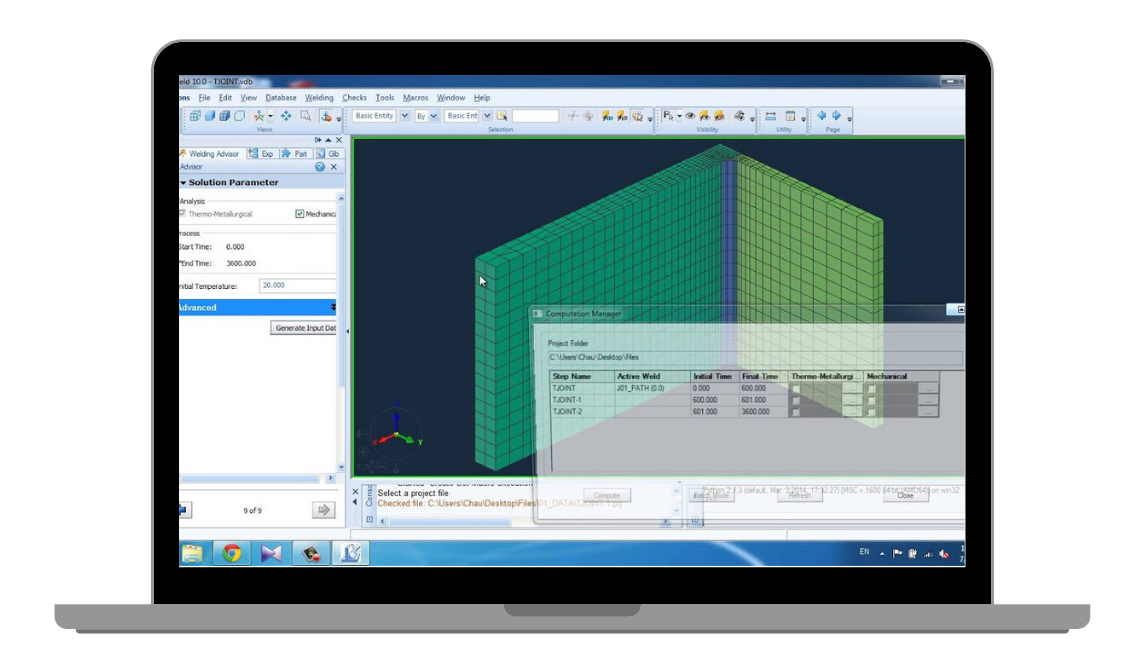
Task: Open Visual Studio from the taskbar
Action: click(x=272, y=554)
